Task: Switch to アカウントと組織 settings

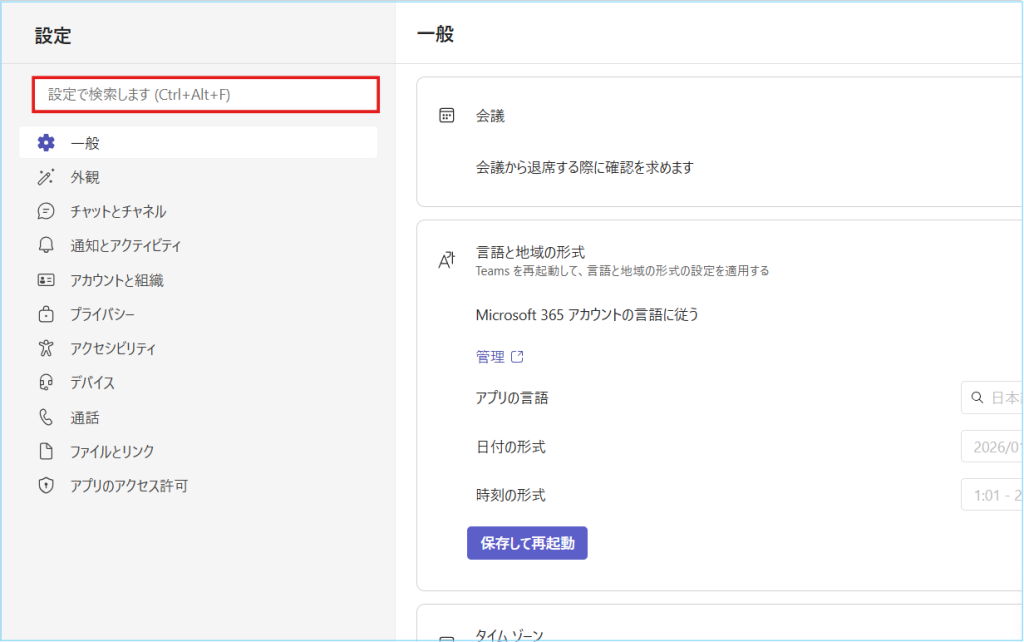Action: click(x=199, y=280)
